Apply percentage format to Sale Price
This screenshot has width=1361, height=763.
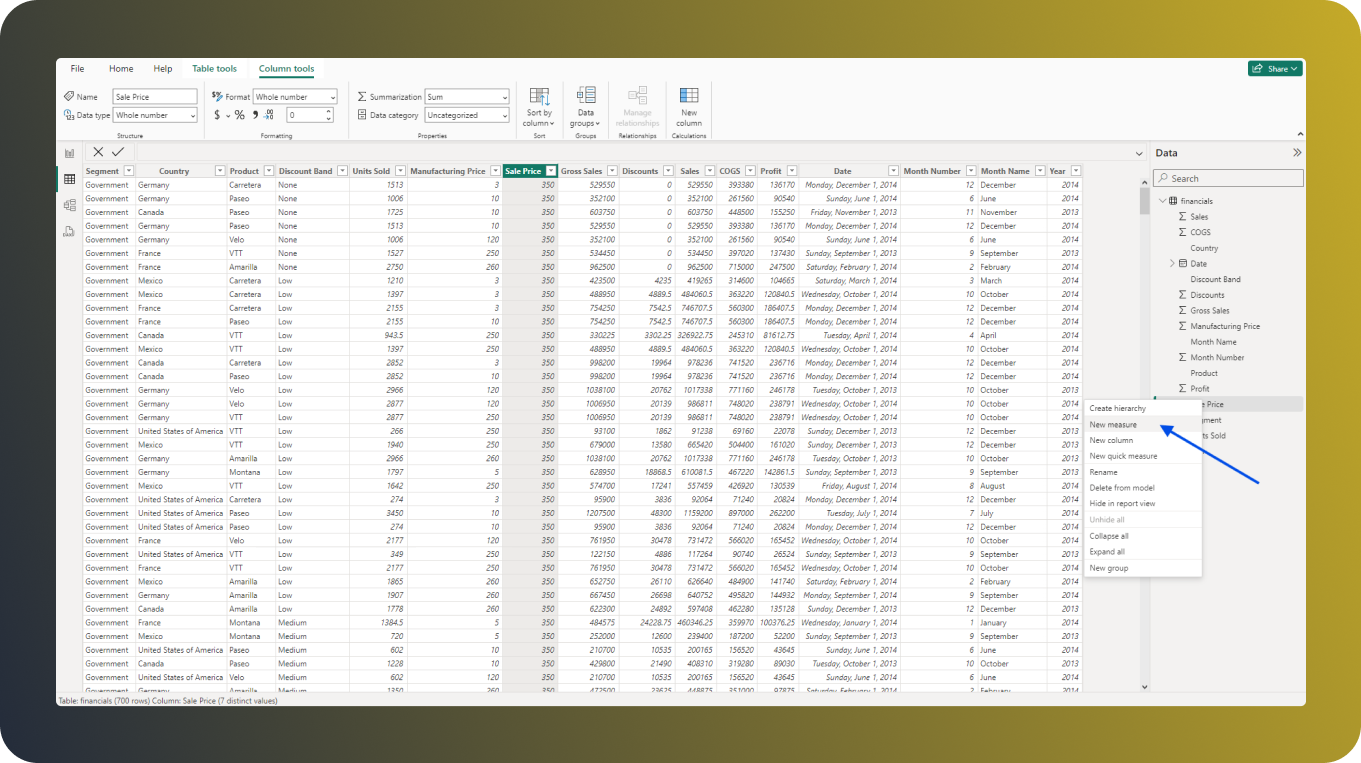coord(239,115)
